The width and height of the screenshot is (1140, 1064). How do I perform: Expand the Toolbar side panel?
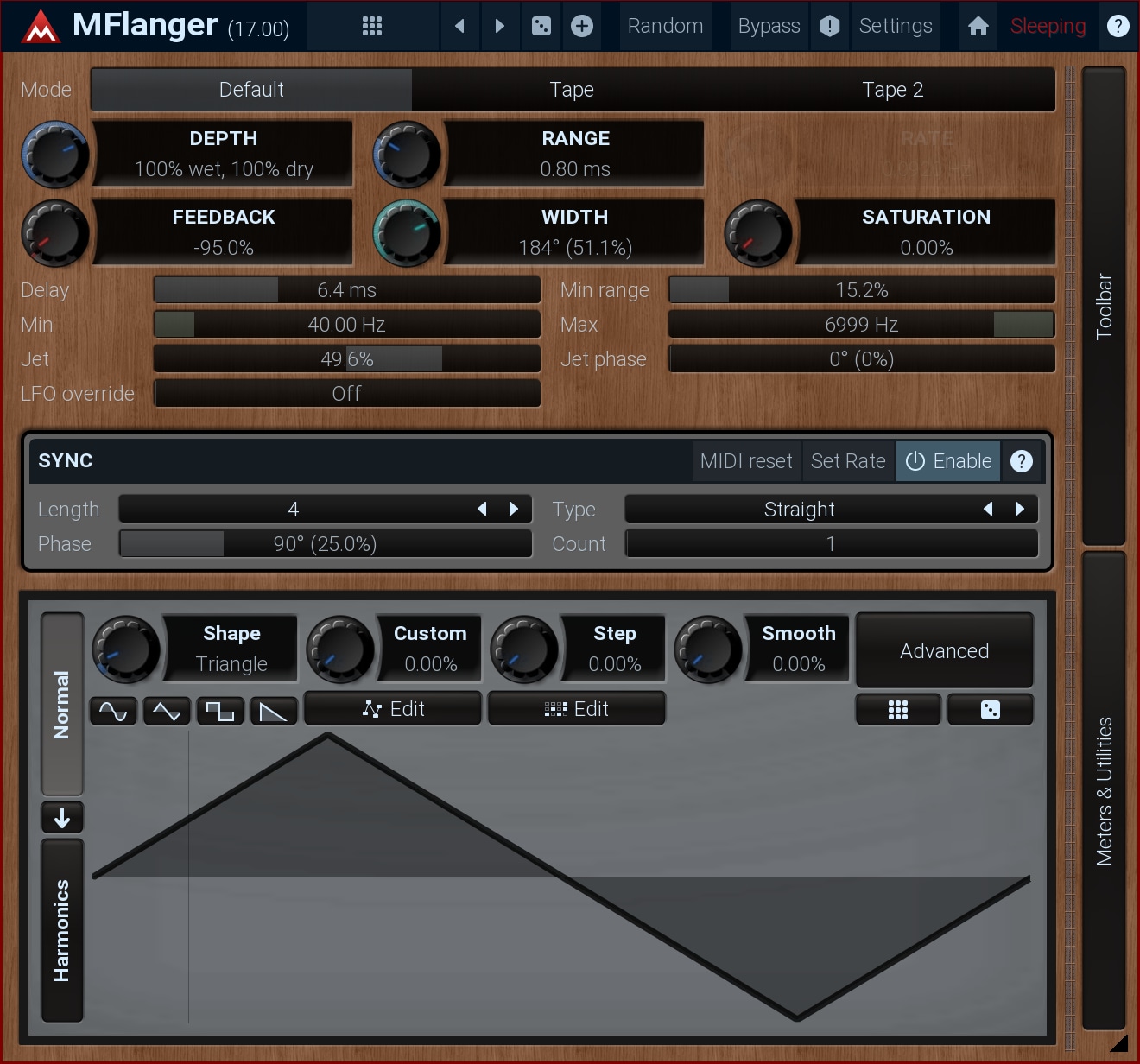pyautogui.click(x=1104, y=306)
